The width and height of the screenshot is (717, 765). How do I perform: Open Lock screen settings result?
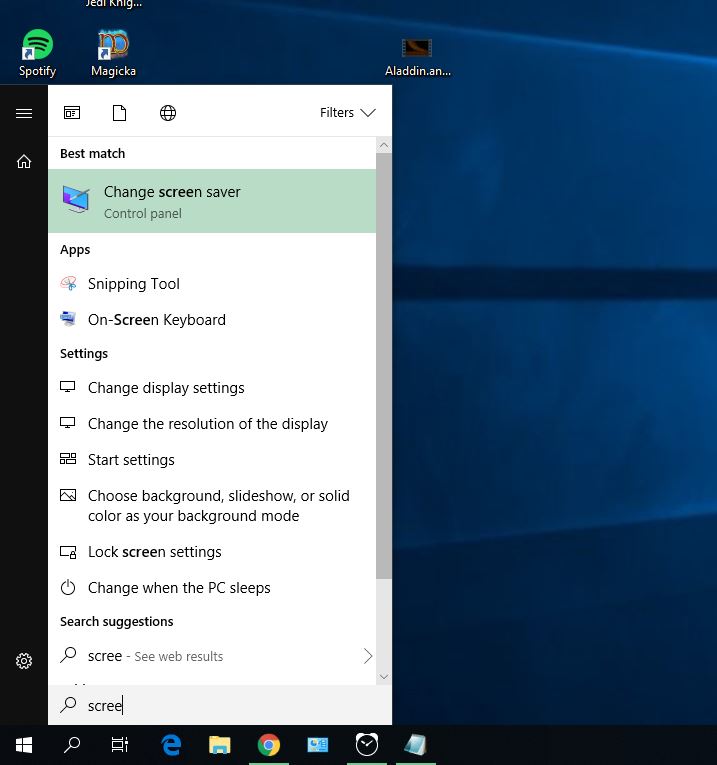point(154,552)
